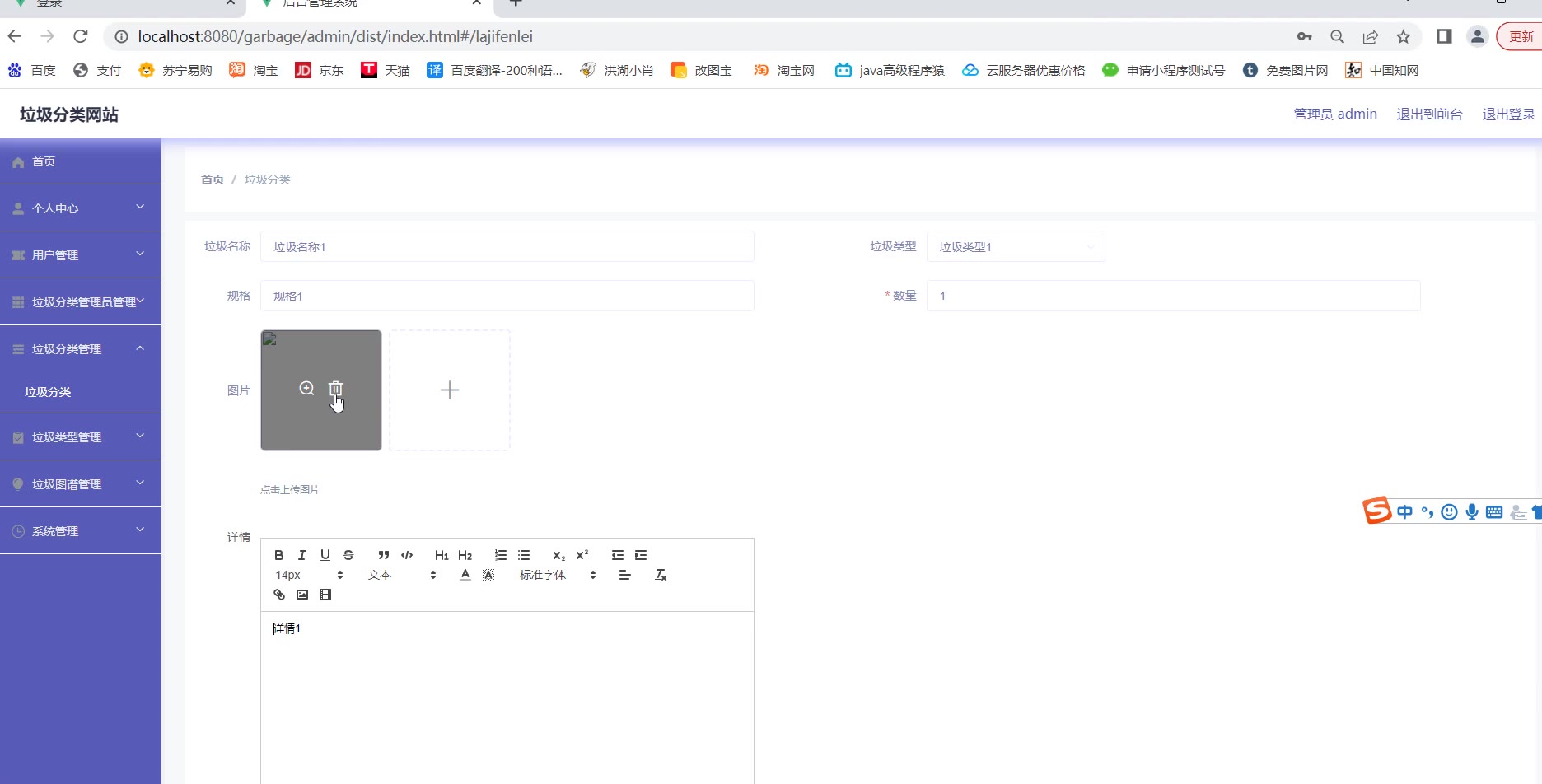This screenshot has width=1542, height=784.
Task: Open saved passwords key icon
Action: (1305, 36)
